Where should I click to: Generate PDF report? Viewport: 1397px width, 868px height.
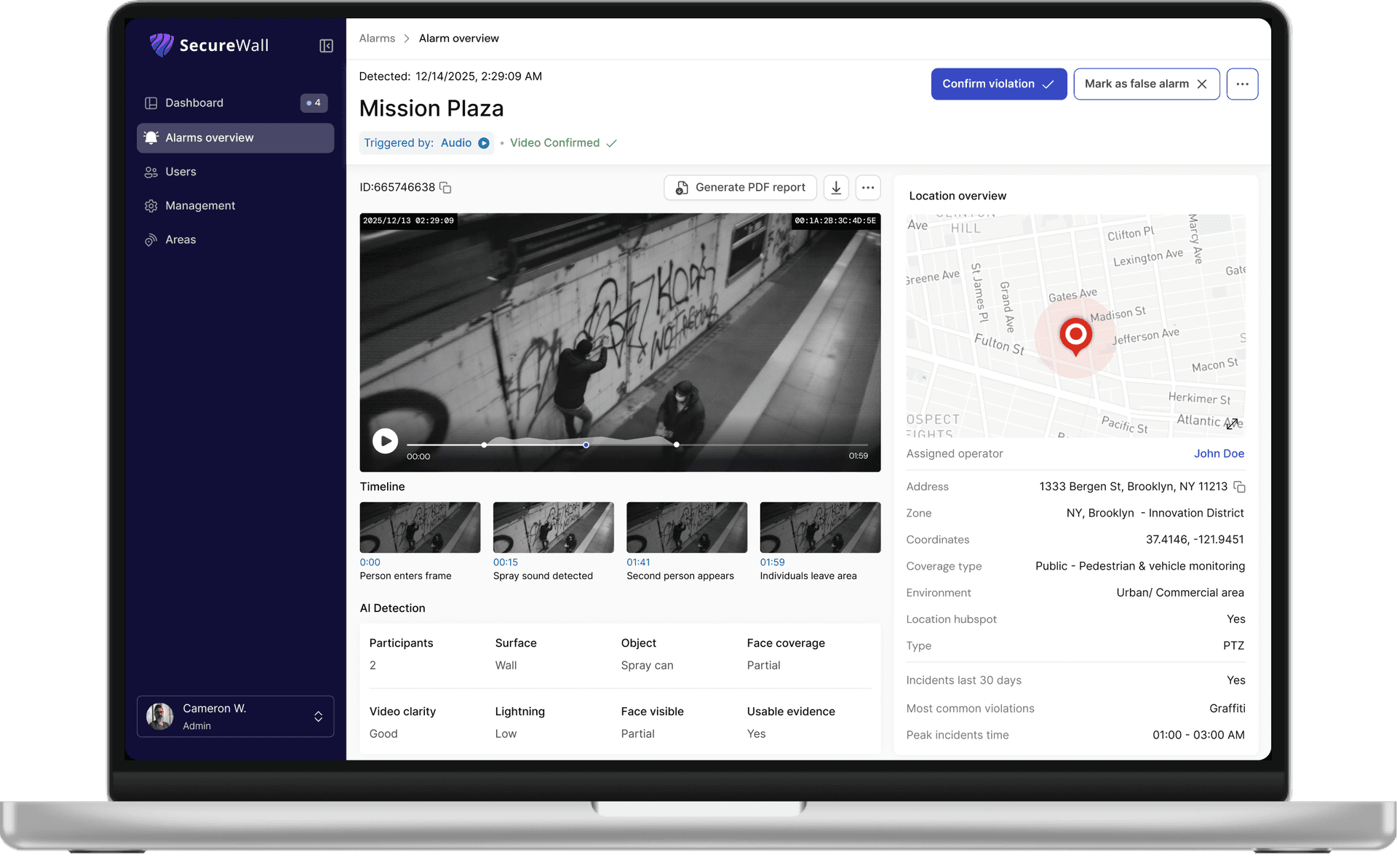tap(740, 188)
